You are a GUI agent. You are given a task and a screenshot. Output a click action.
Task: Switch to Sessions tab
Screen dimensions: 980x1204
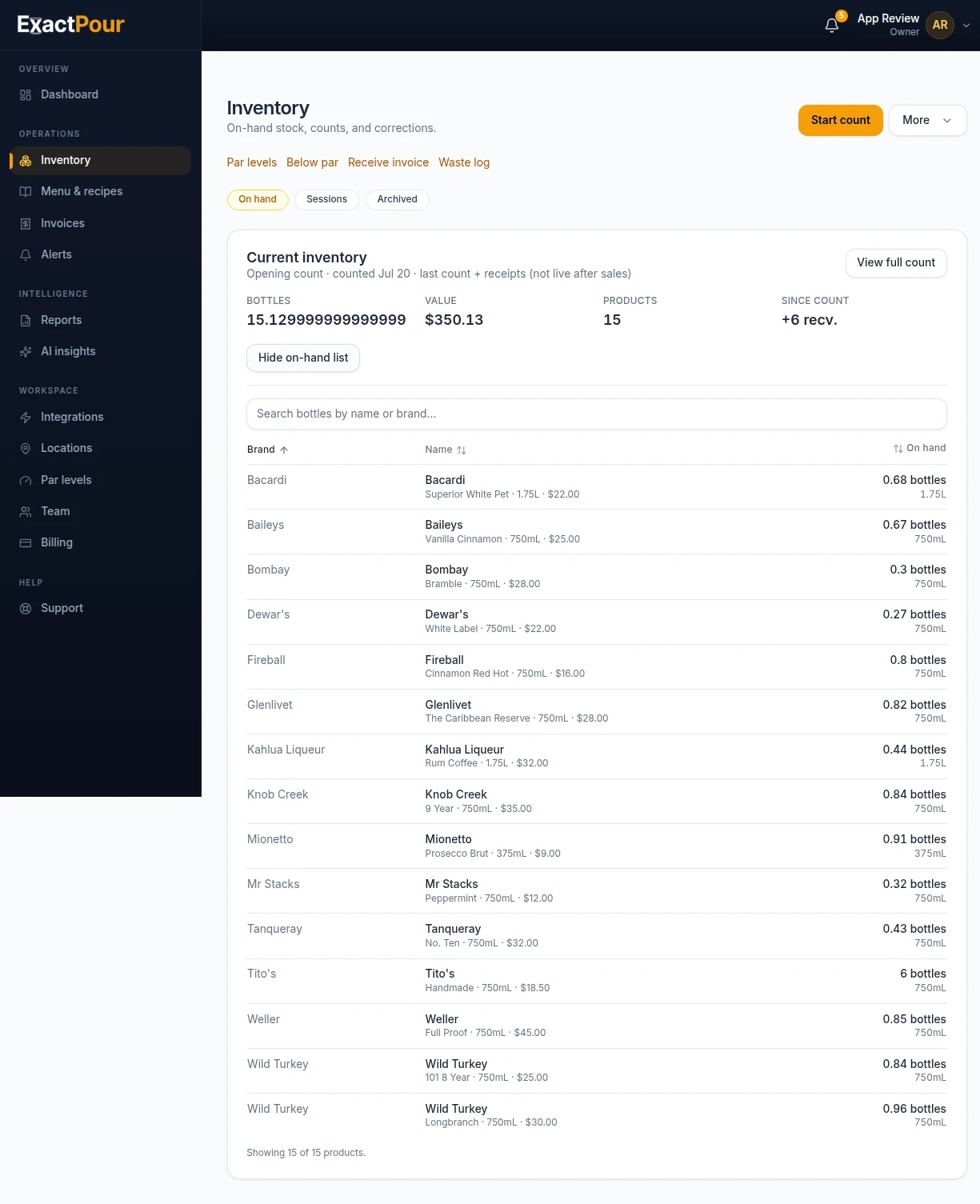coord(326,199)
